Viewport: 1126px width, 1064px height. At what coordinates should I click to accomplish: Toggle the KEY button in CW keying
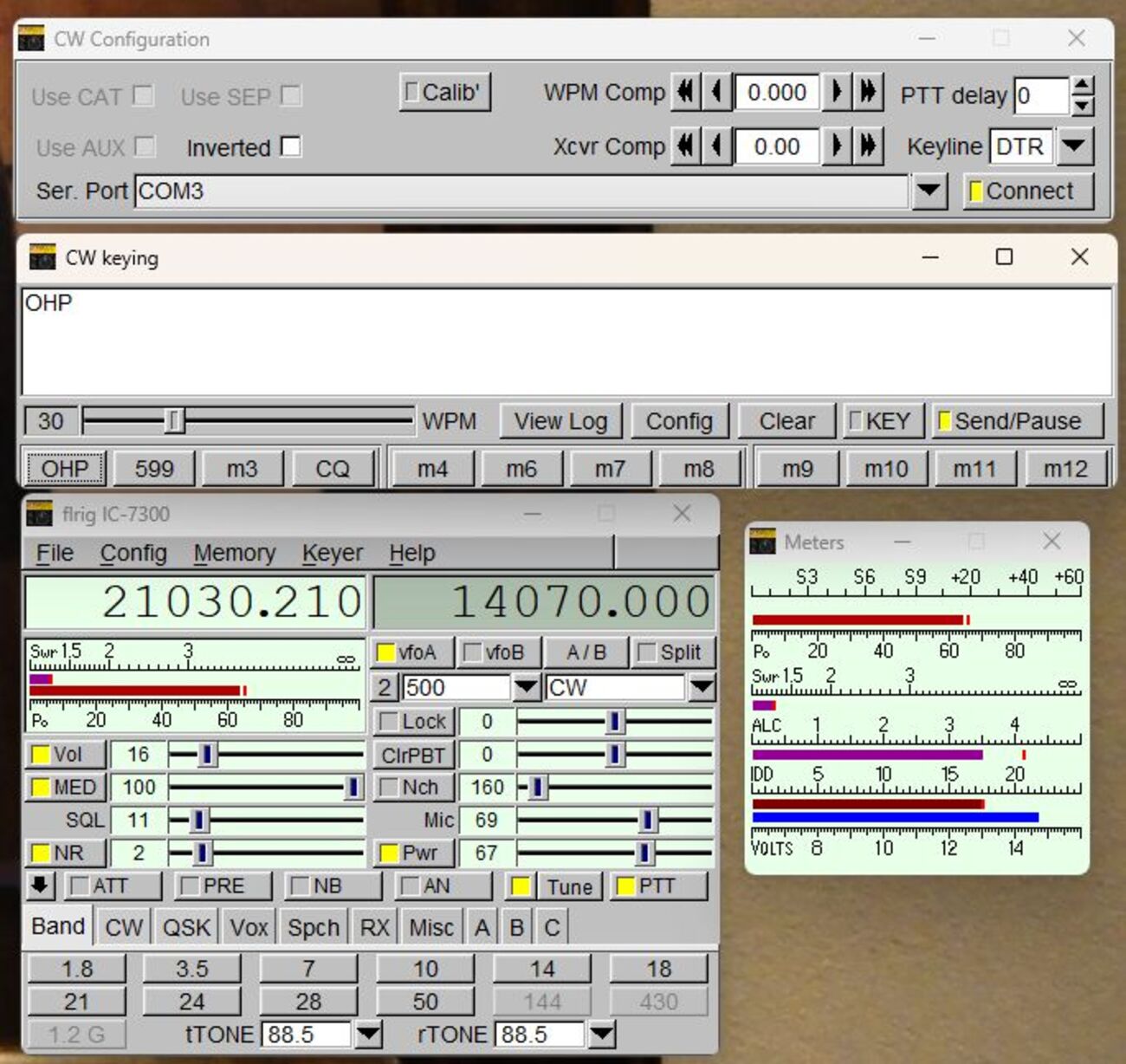coord(883,421)
